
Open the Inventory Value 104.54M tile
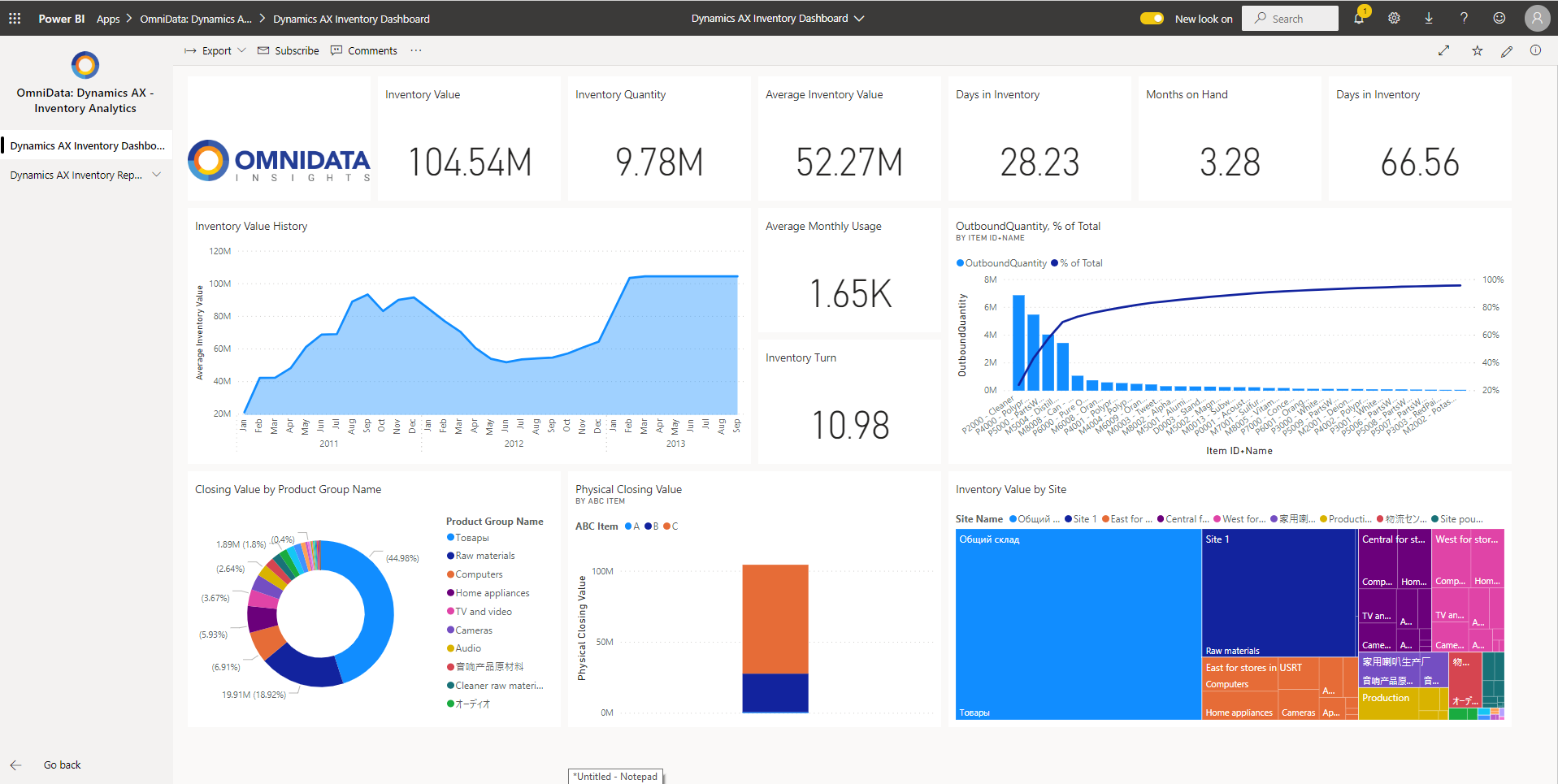pos(469,138)
